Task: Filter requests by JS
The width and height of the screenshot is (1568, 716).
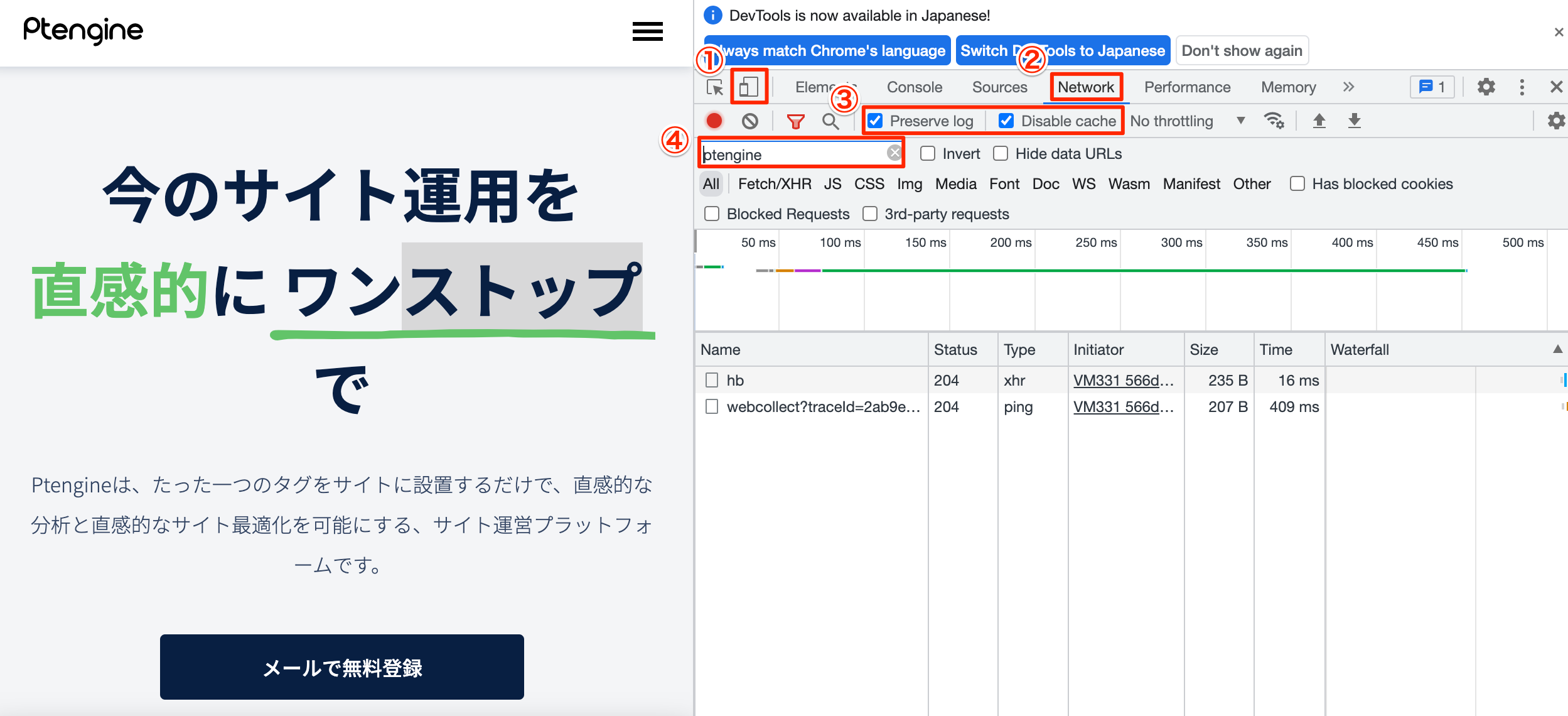Action: pos(832,183)
